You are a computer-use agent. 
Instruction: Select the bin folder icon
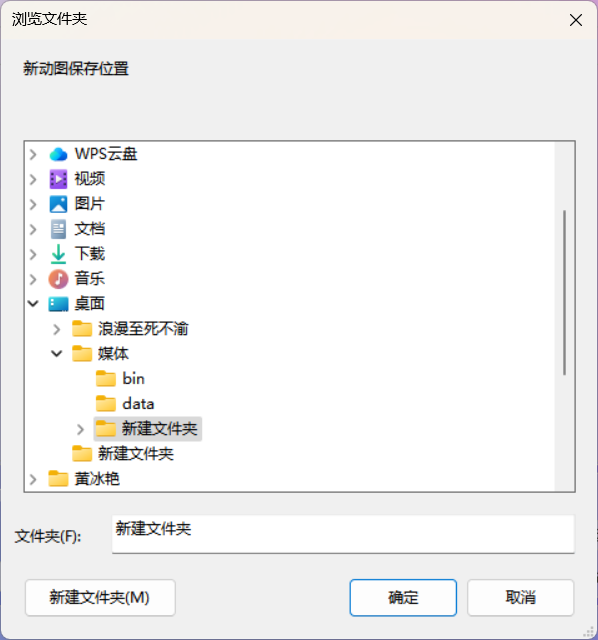point(106,379)
